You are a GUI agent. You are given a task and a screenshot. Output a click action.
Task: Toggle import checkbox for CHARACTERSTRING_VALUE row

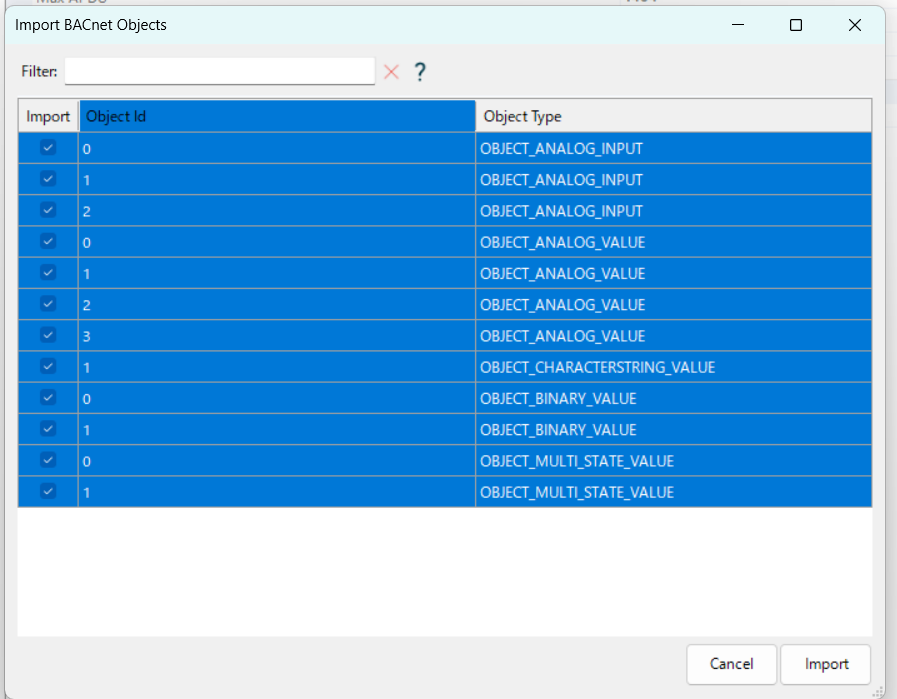point(48,366)
